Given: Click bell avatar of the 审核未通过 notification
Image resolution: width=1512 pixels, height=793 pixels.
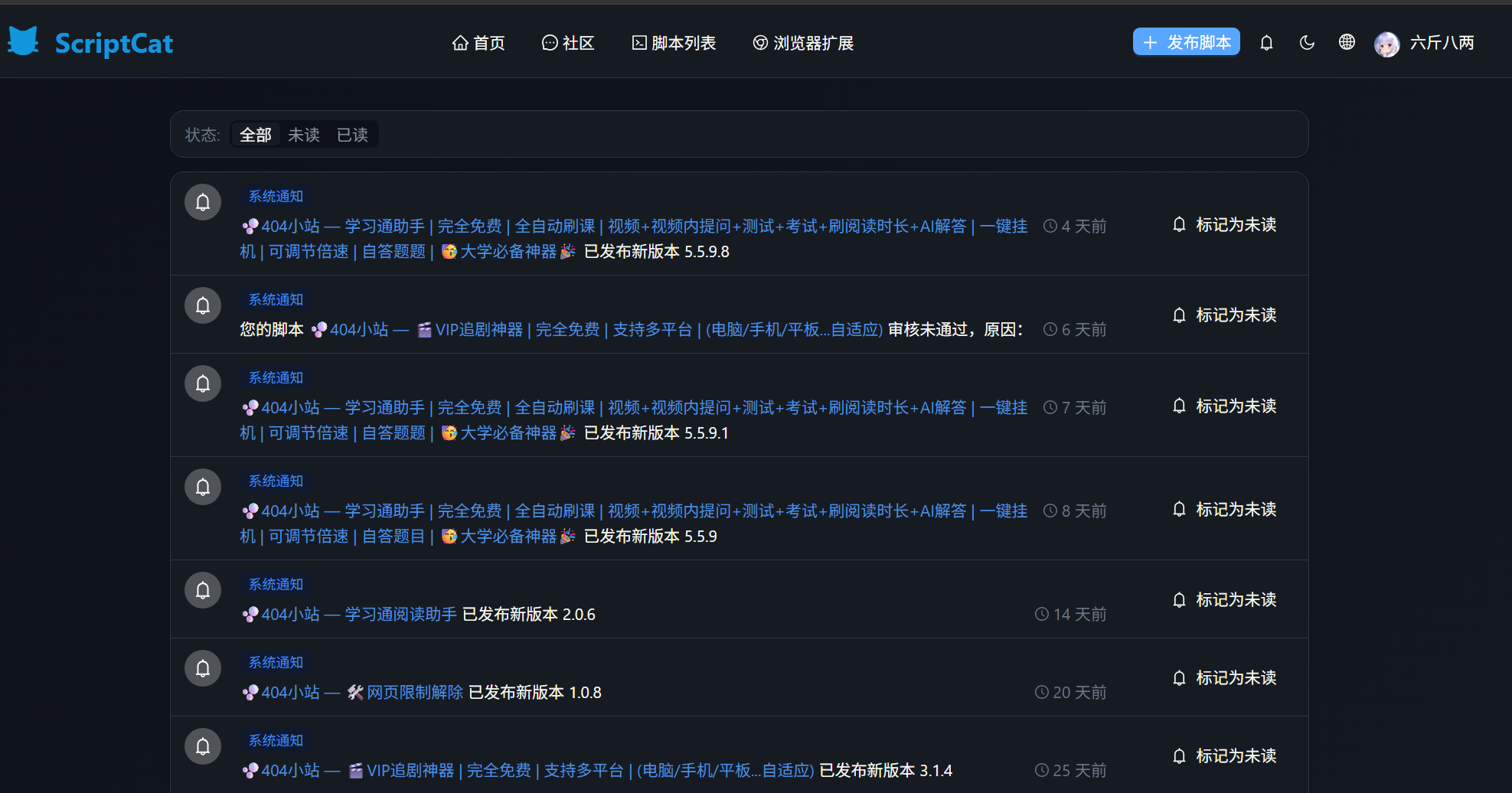Looking at the screenshot, I should click(203, 305).
